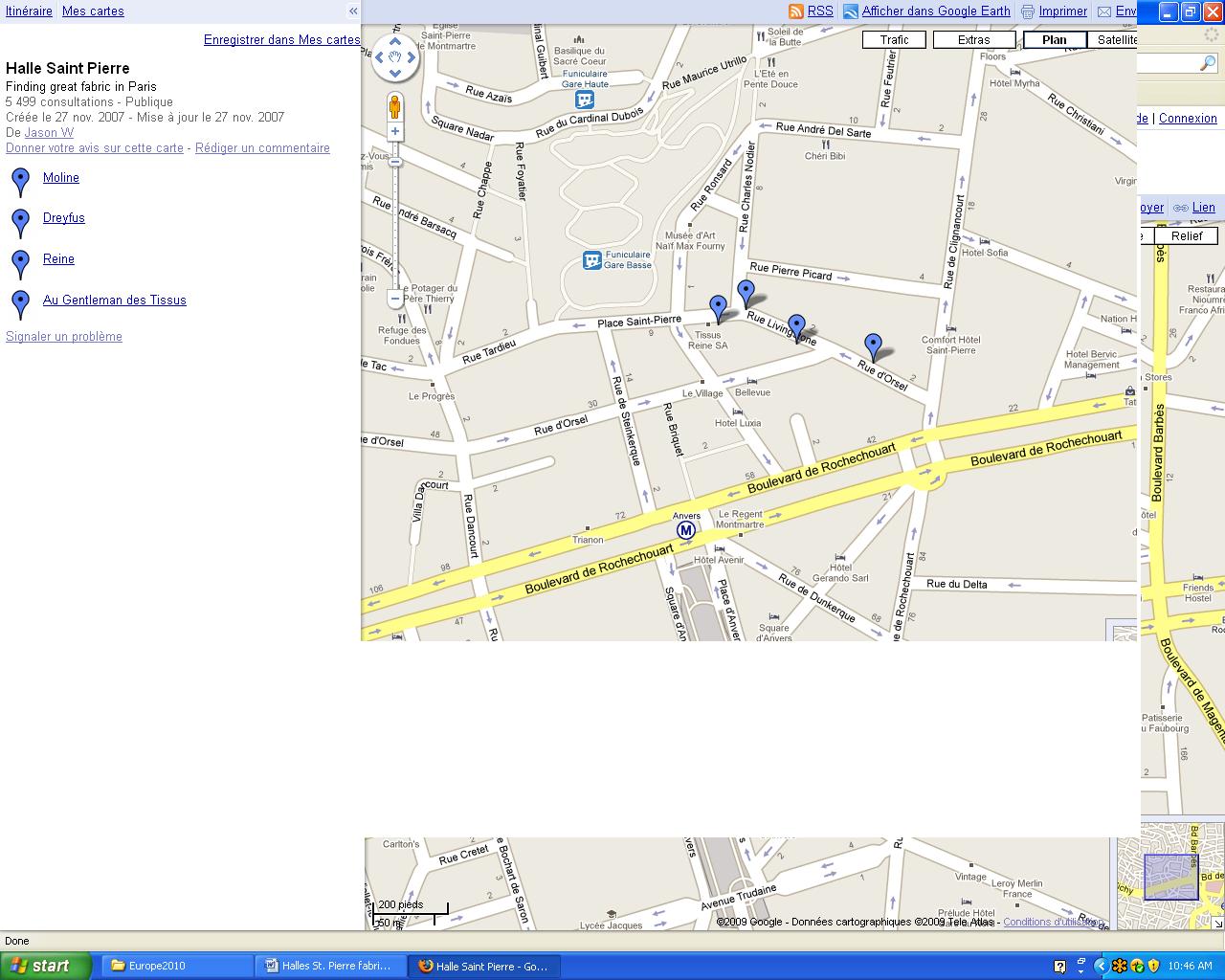Click the Funiculaire Gare Basse icon

591,259
